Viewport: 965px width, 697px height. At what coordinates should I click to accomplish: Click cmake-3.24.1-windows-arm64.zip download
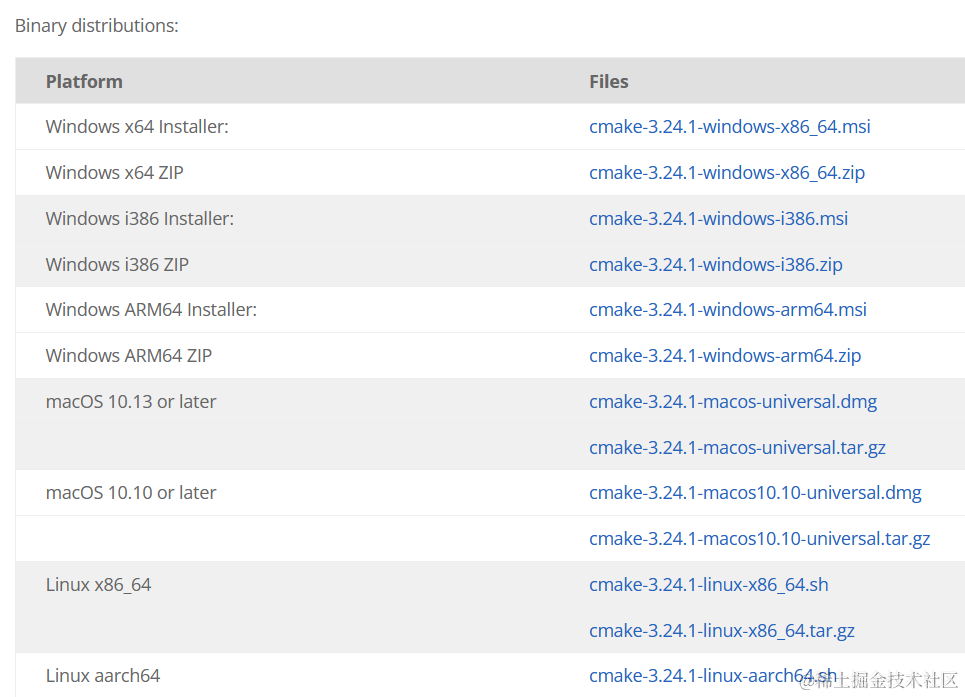(x=725, y=356)
